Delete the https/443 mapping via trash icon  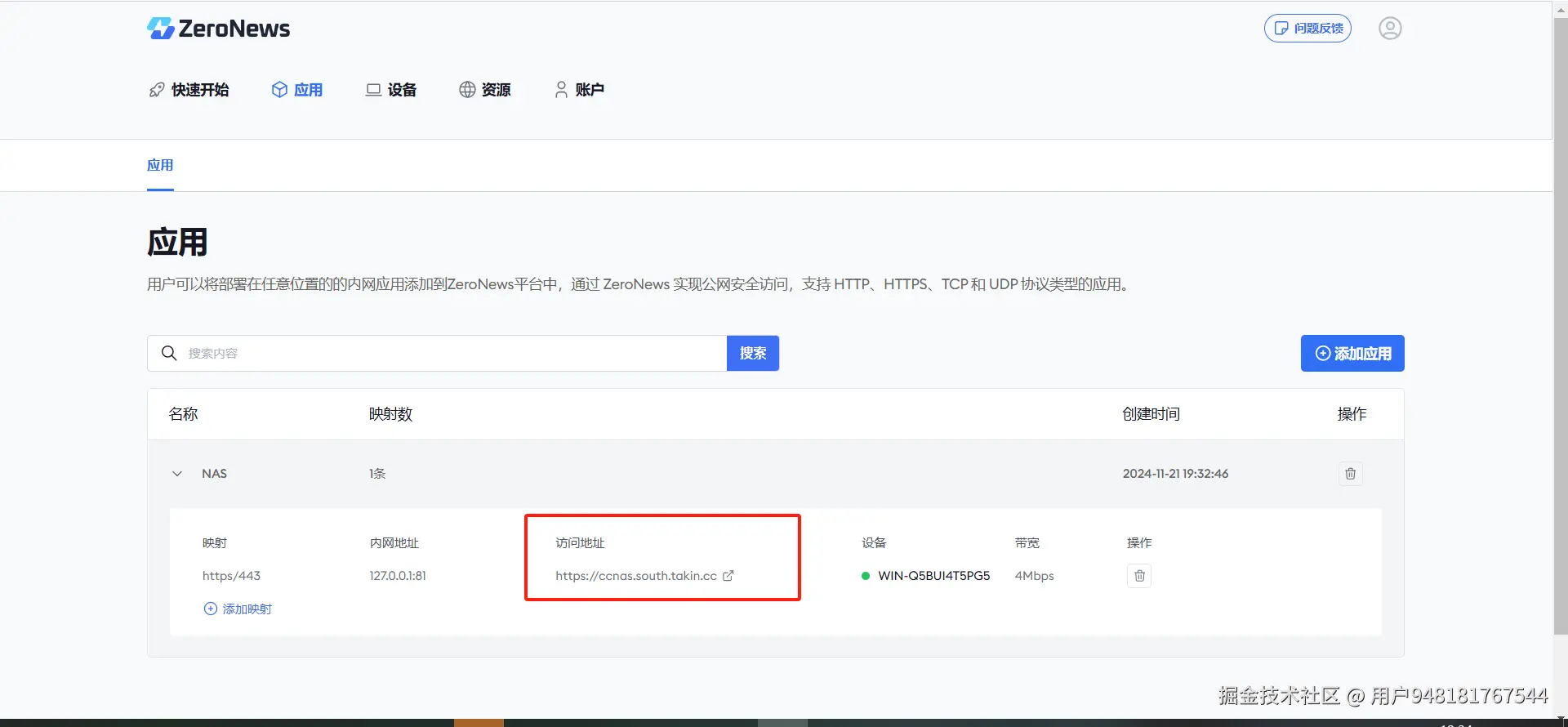coord(1139,576)
